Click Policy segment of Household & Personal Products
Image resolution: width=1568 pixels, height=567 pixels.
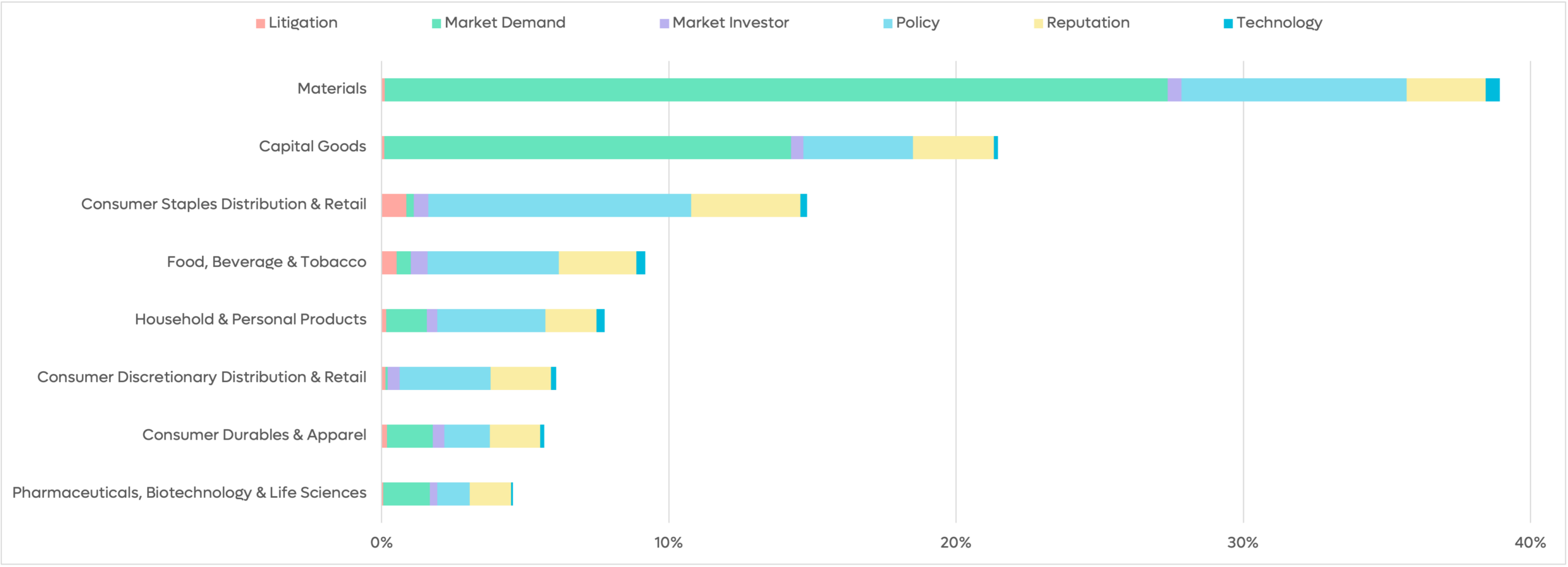(x=491, y=321)
